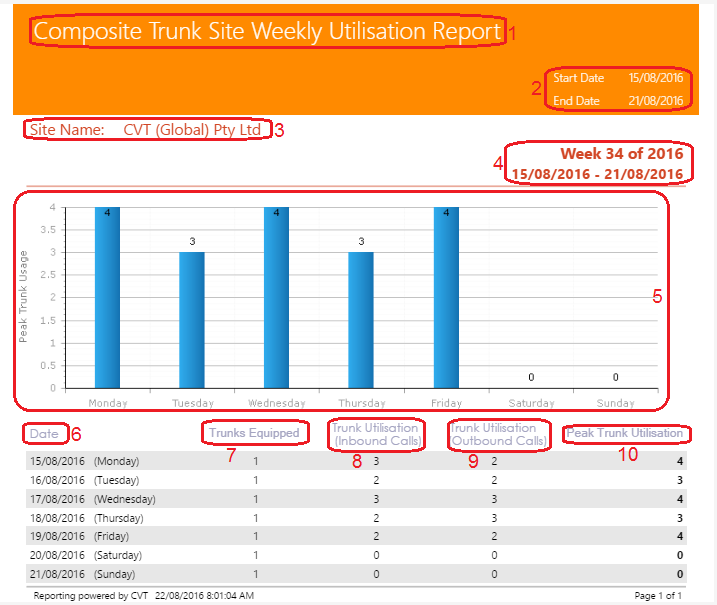Click Sunday's peak trunk utilisation value
Image resolution: width=717 pixels, height=605 pixels.
680,574
